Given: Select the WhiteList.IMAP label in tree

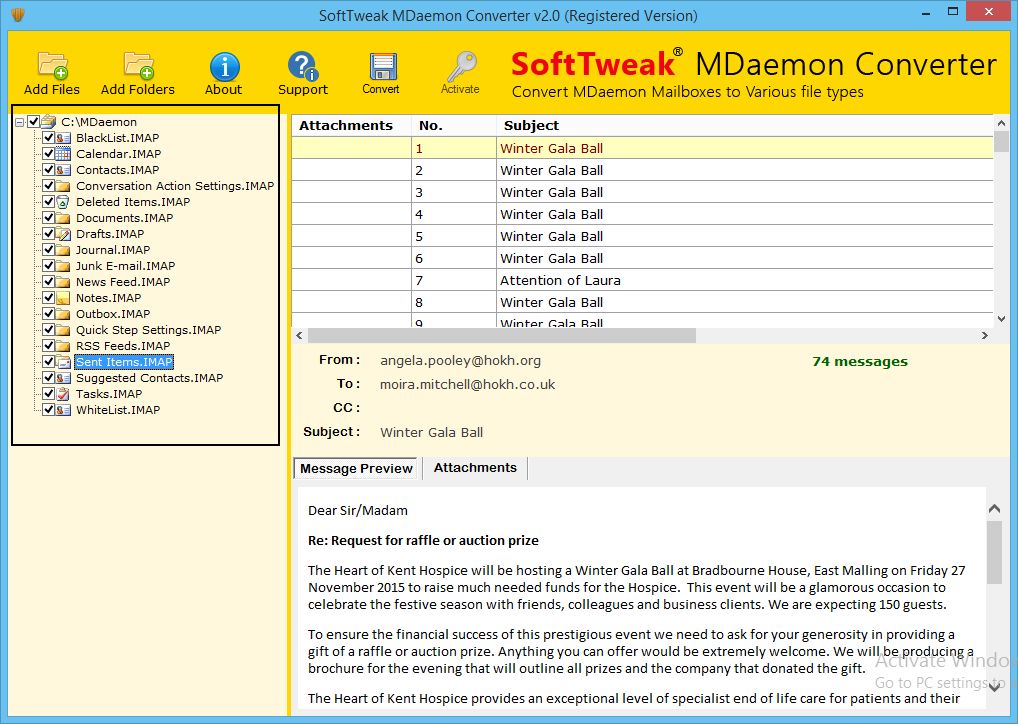Looking at the screenshot, I should 118,410.
